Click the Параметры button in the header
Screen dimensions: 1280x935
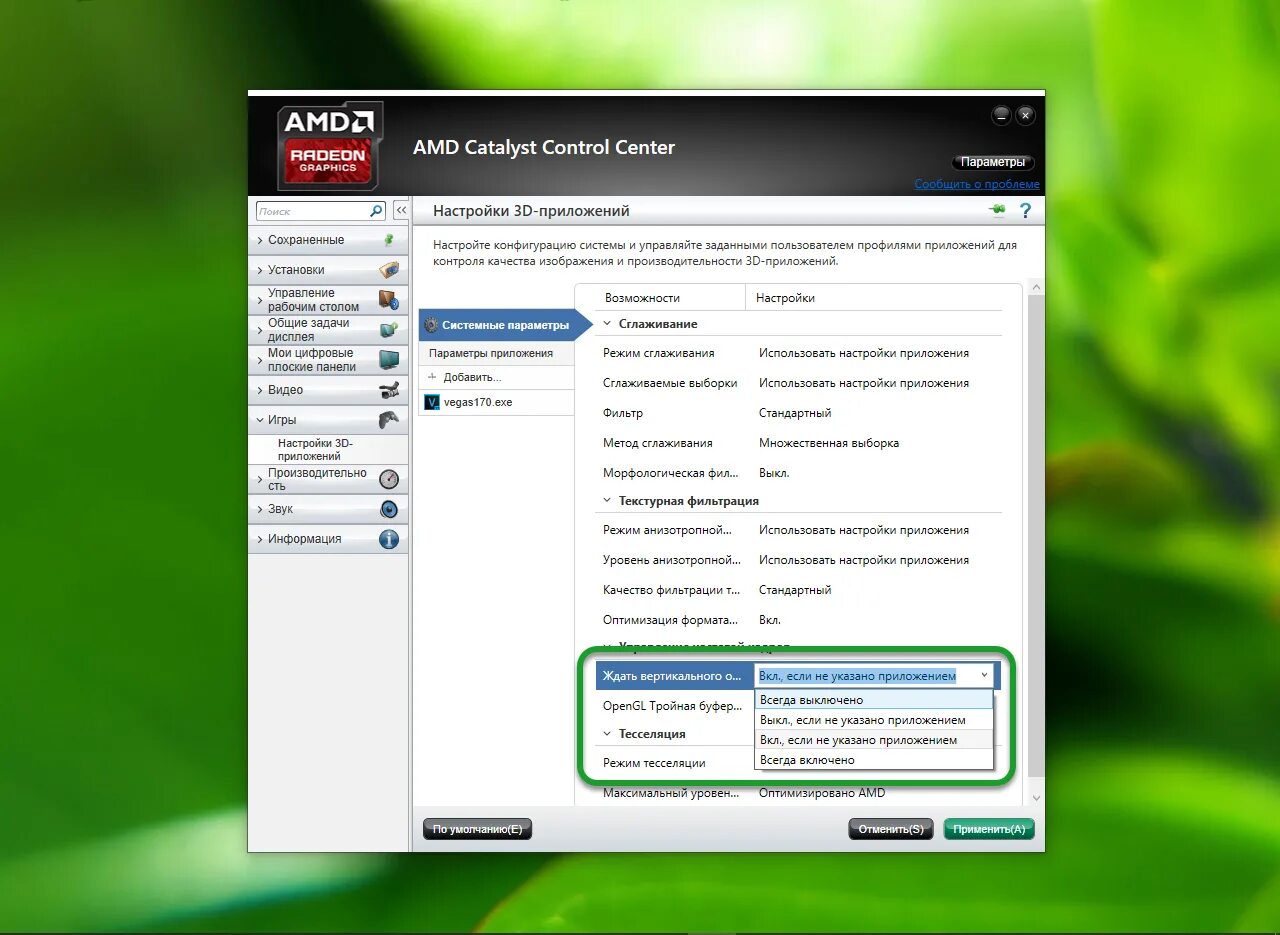coord(993,162)
